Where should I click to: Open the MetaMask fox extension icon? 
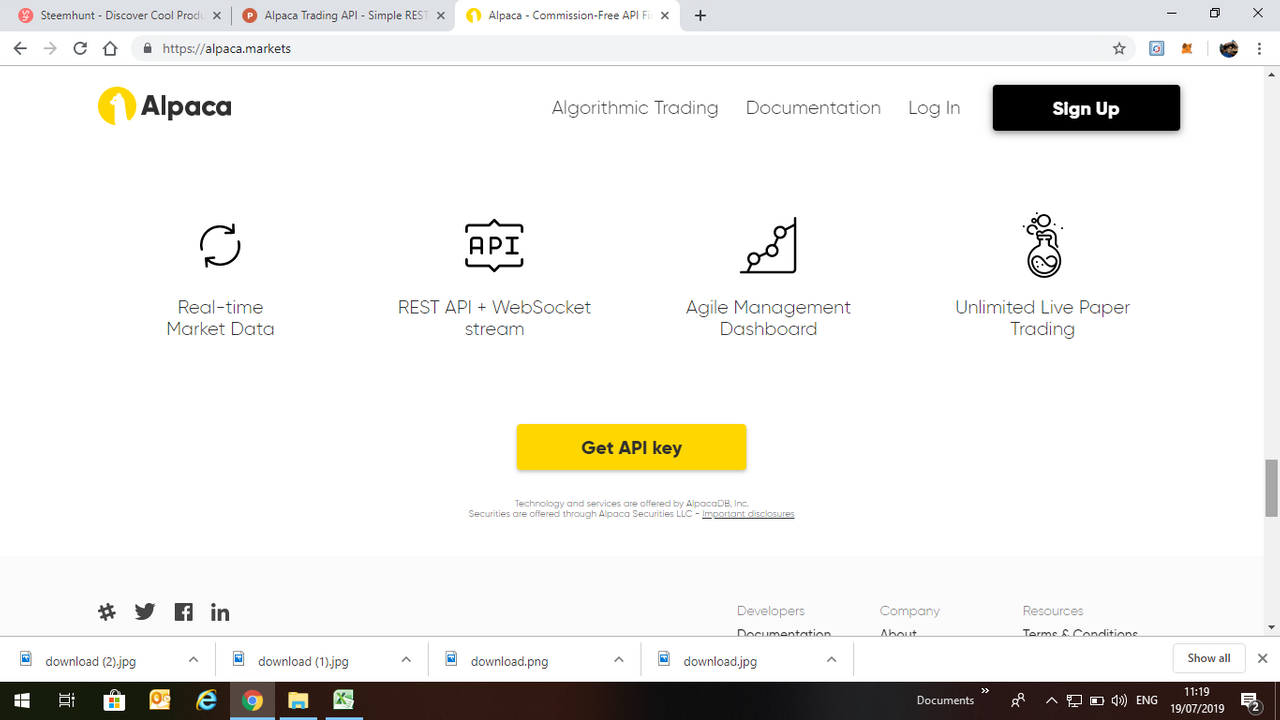tap(1187, 48)
